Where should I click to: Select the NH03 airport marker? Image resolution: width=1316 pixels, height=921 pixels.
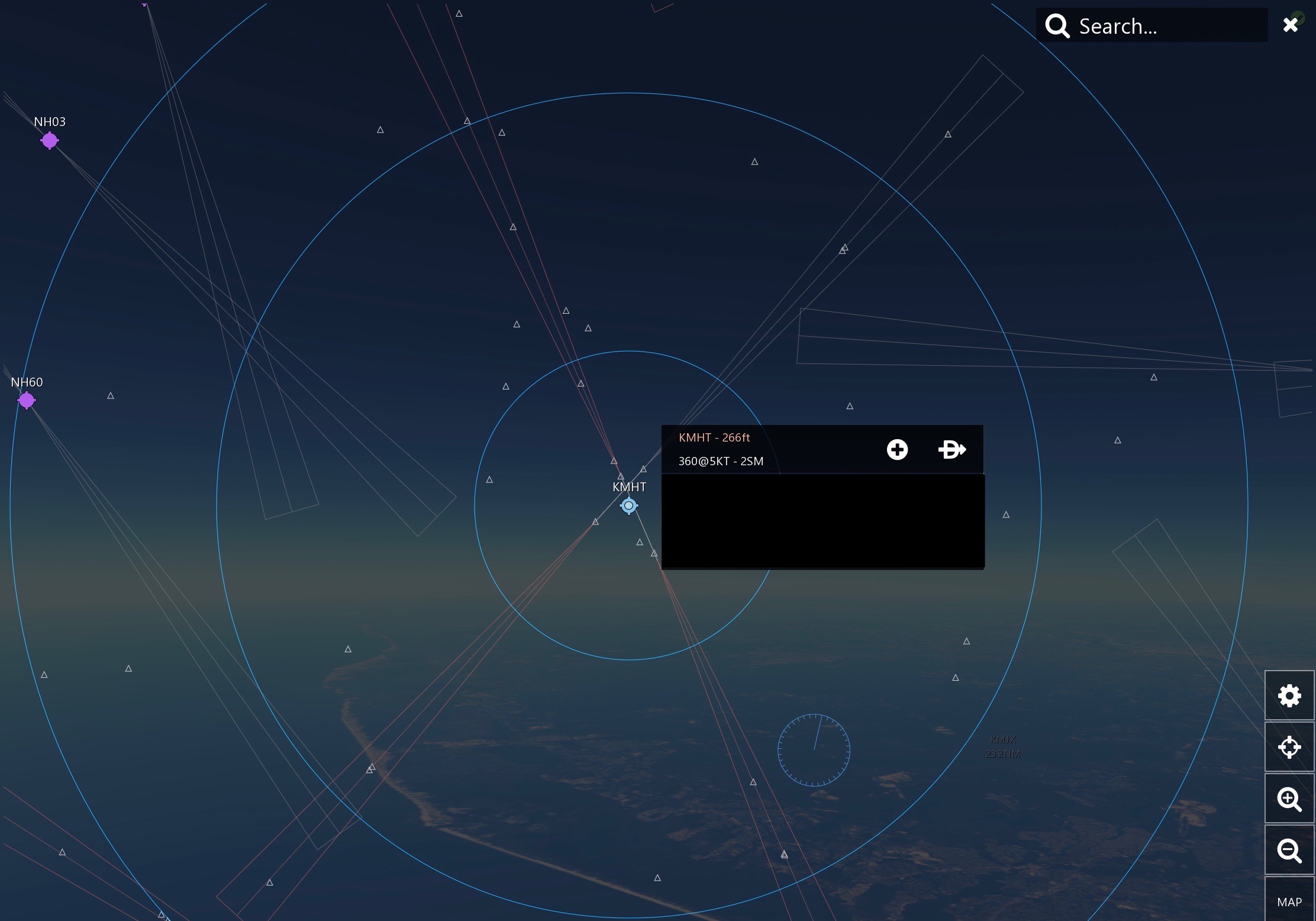tap(50, 141)
